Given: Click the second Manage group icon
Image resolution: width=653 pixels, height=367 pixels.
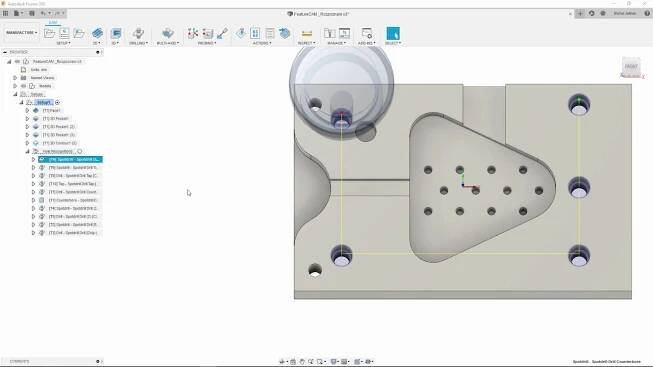Looking at the screenshot, I should pos(344,33).
